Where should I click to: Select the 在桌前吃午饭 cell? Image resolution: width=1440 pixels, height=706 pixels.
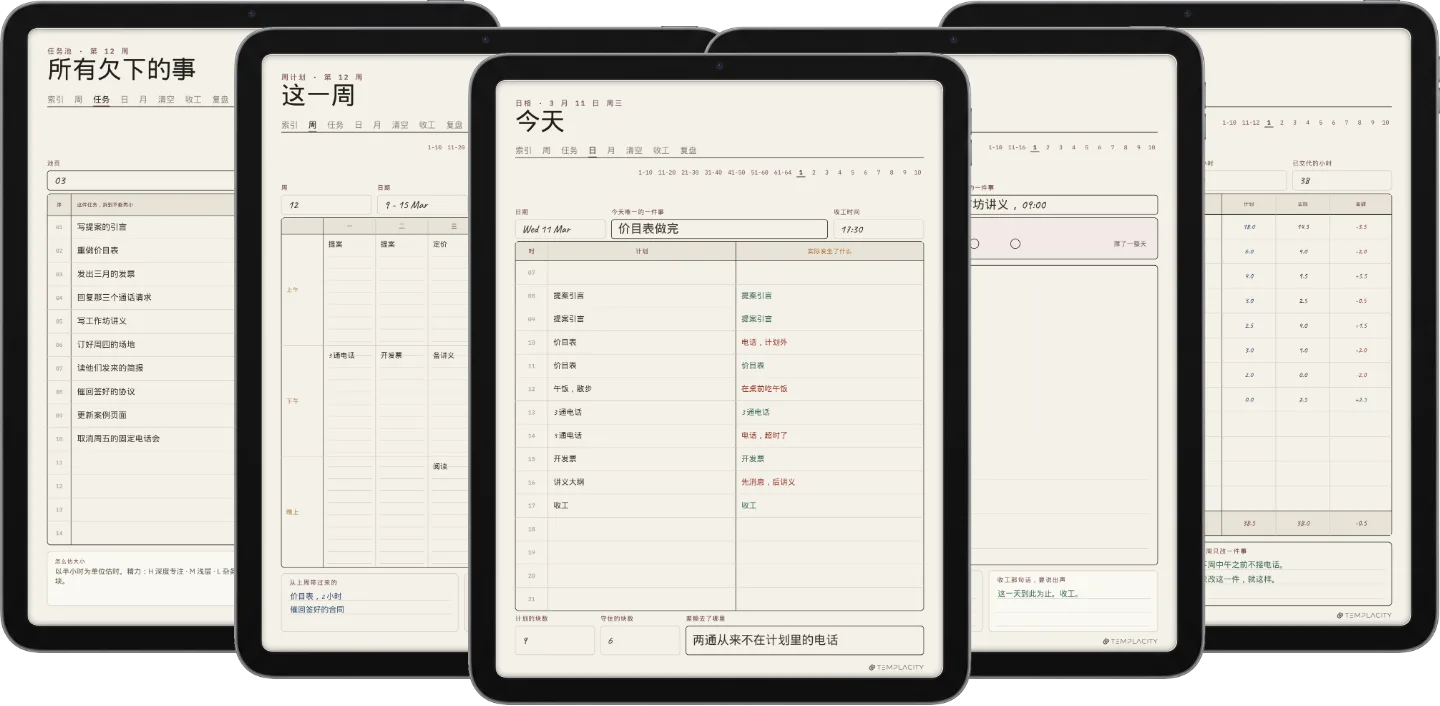(829, 389)
